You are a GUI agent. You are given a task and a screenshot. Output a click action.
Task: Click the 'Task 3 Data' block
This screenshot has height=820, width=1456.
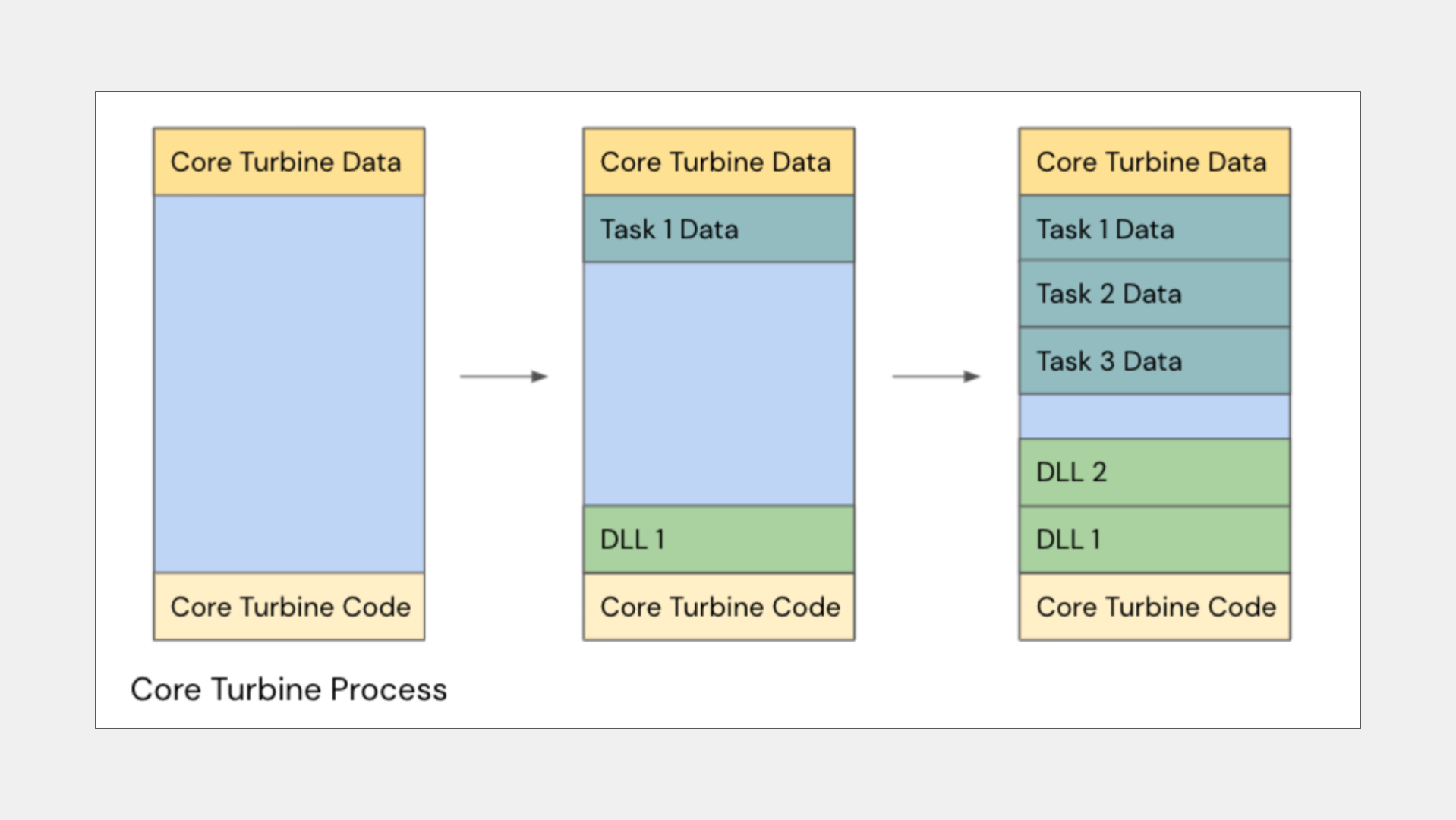[1154, 361]
